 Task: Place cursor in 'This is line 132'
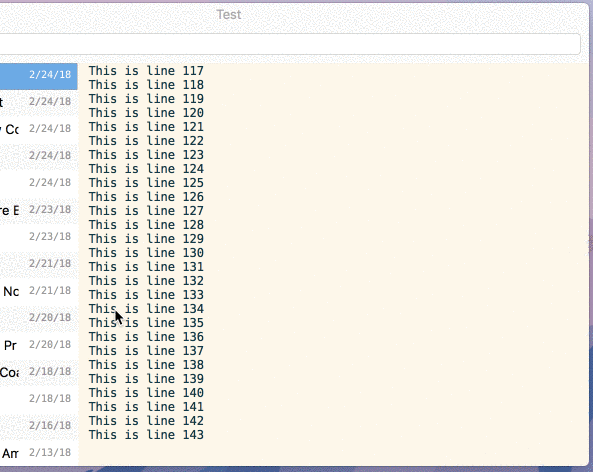(146, 281)
